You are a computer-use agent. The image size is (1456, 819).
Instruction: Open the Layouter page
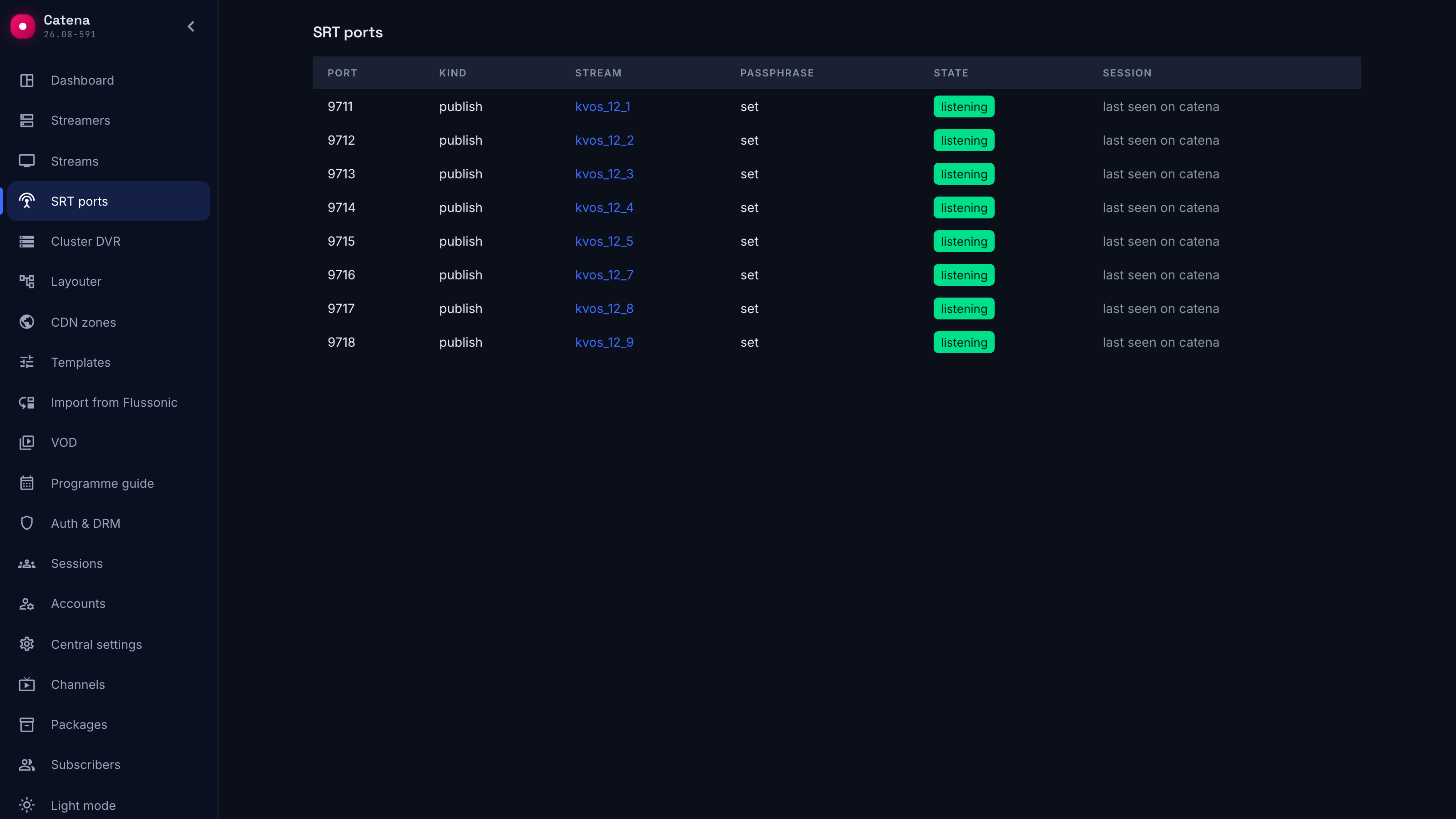point(109,282)
